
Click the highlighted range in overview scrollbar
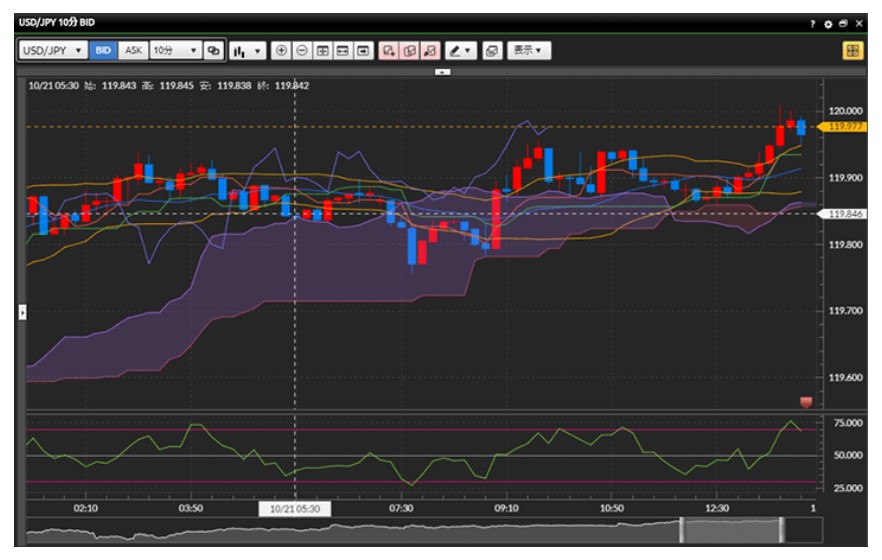tap(732, 530)
